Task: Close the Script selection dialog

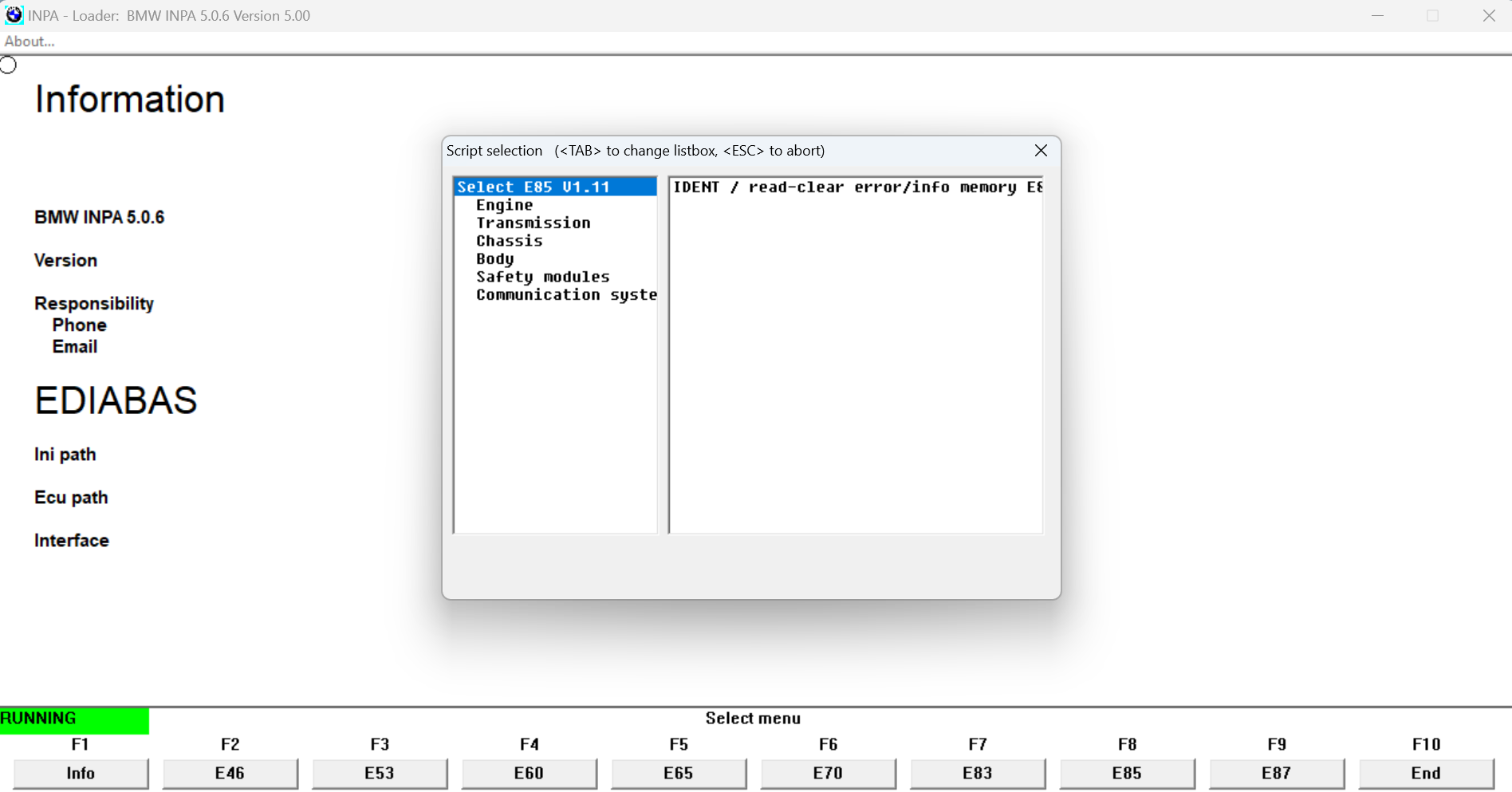Action: click(1041, 151)
